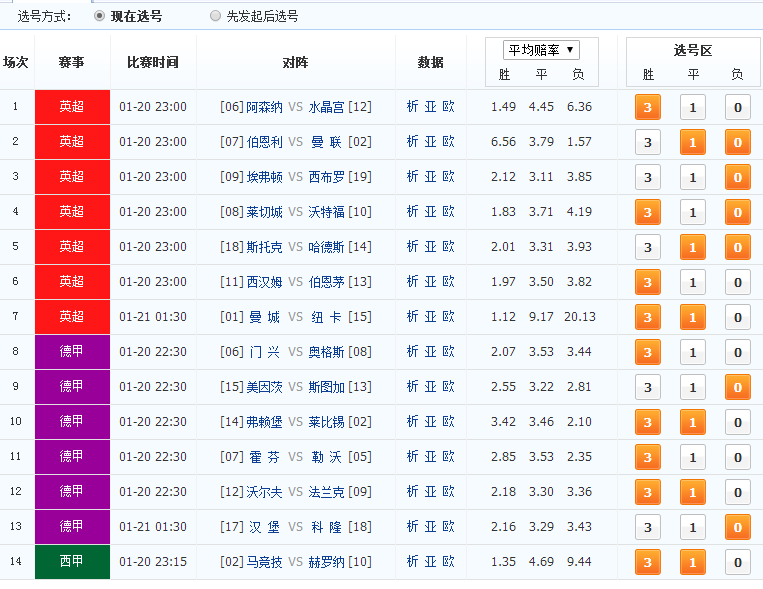The width and height of the screenshot is (763, 589).
Task: Toggle loss (0) for match 13 汉堡
Action: pyautogui.click(x=738, y=527)
